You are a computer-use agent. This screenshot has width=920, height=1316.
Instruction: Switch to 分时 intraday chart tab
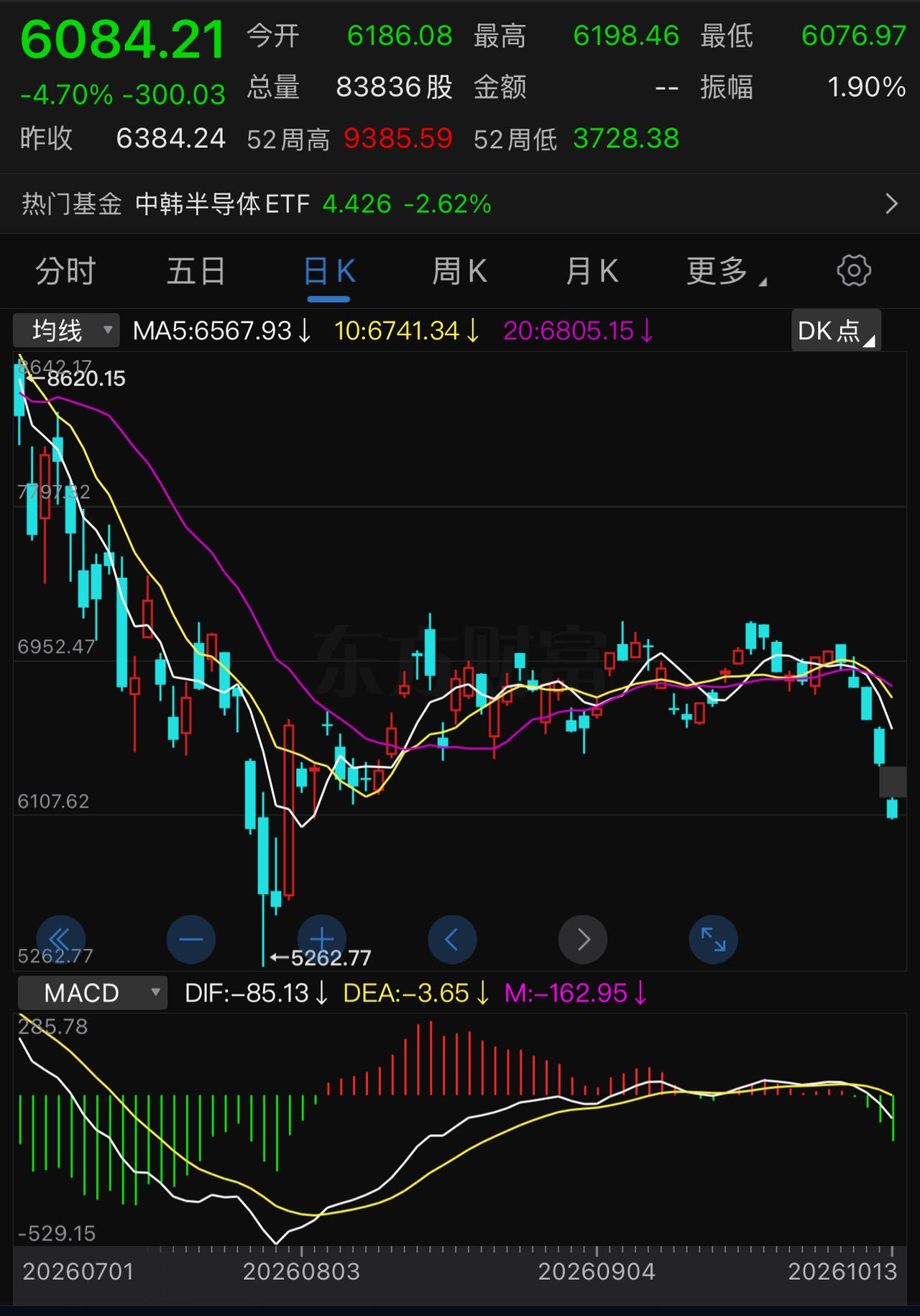(65, 272)
